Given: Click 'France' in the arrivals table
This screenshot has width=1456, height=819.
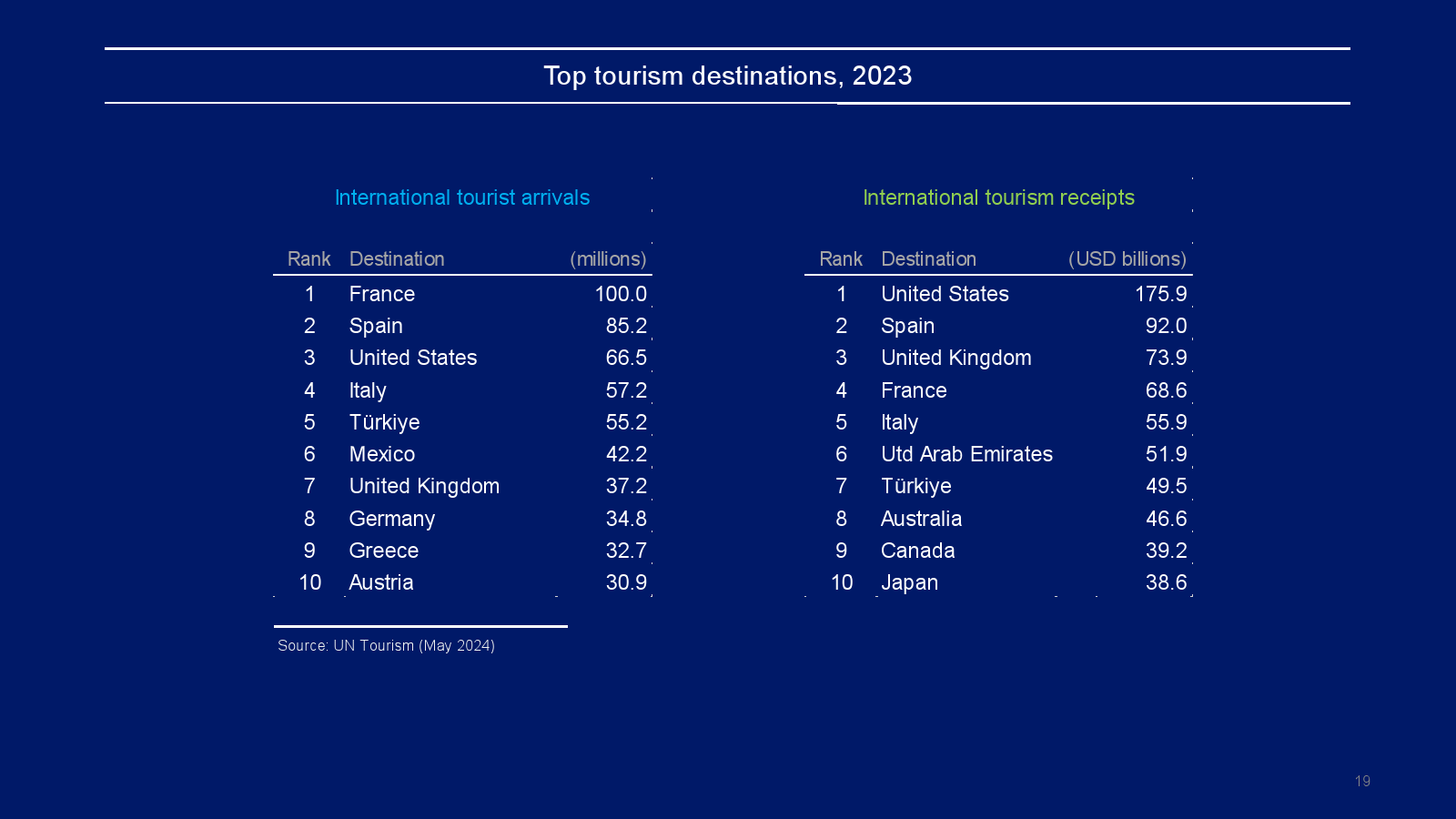Looking at the screenshot, I should 382,294.
